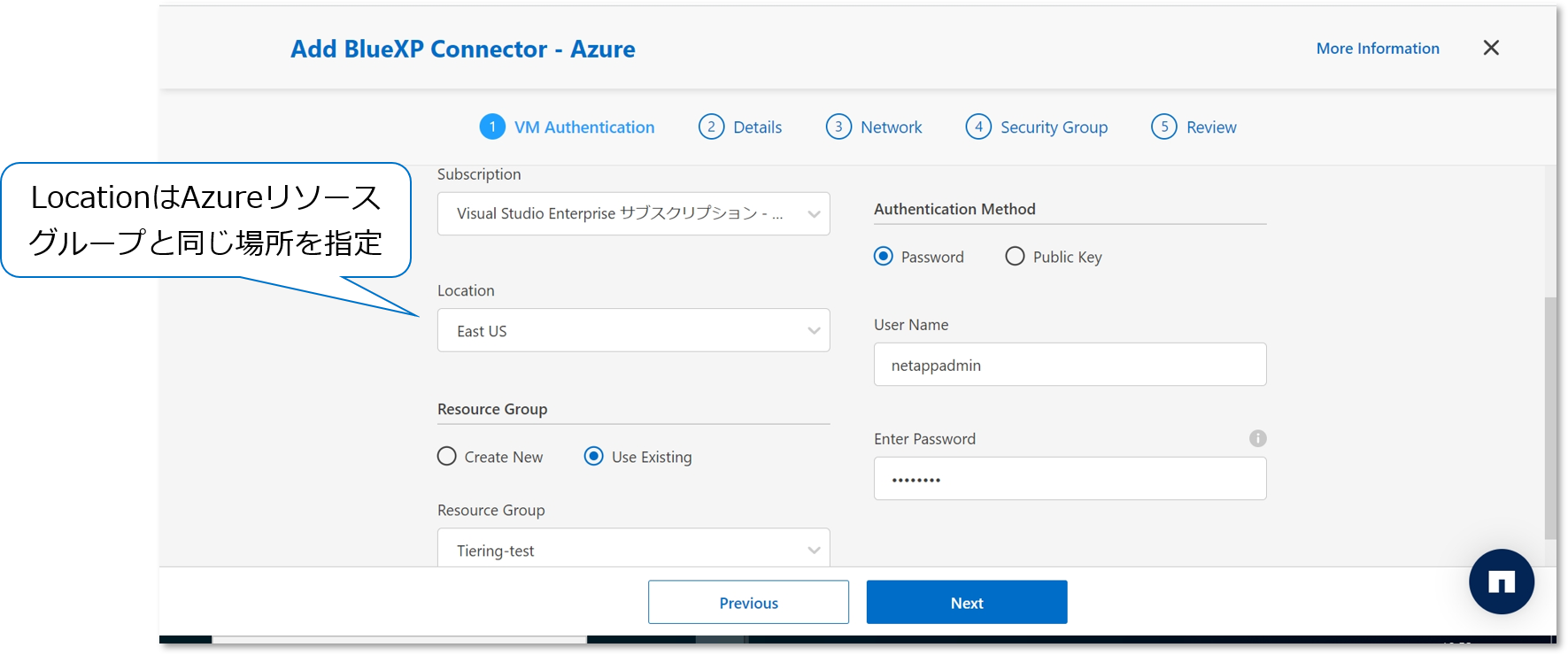The width and height of the screenshot is (1568, 655).
Task: Go to the Details step
Action: click(x=758, y=127)
